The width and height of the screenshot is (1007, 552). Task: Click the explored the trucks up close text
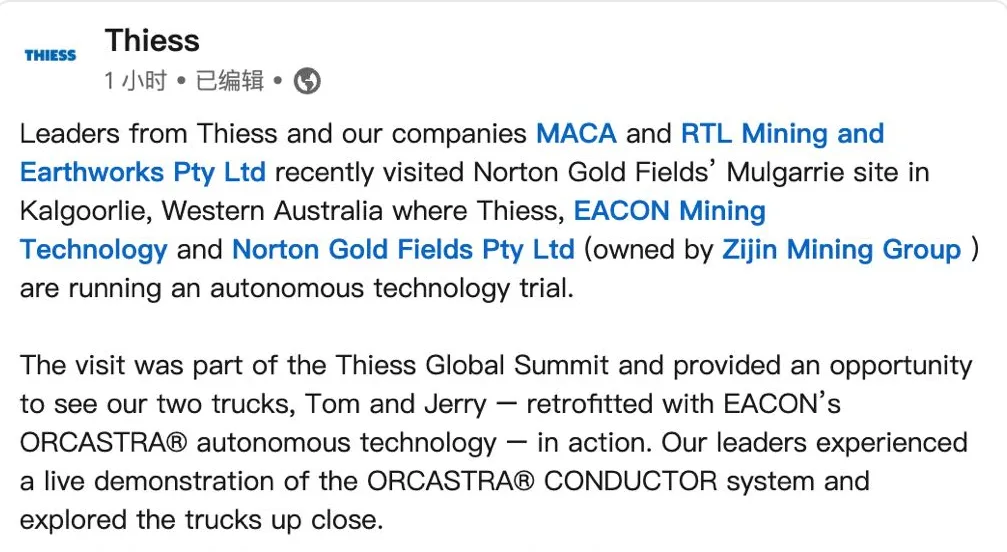point(201,519)
